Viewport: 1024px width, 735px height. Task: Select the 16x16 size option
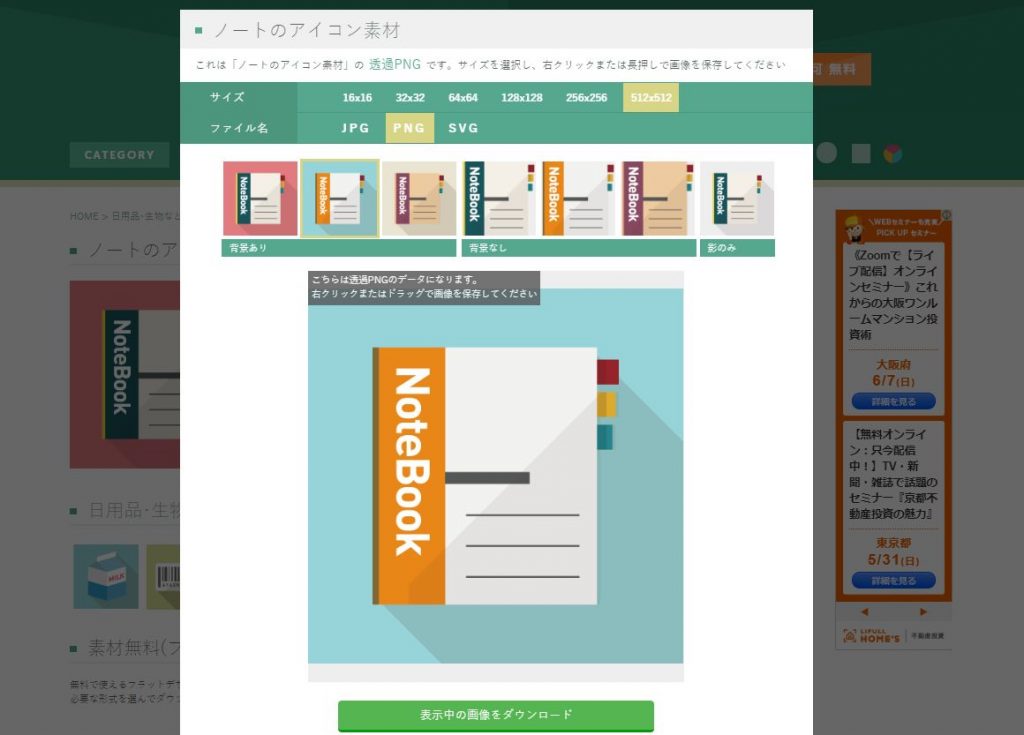[357, 98]
